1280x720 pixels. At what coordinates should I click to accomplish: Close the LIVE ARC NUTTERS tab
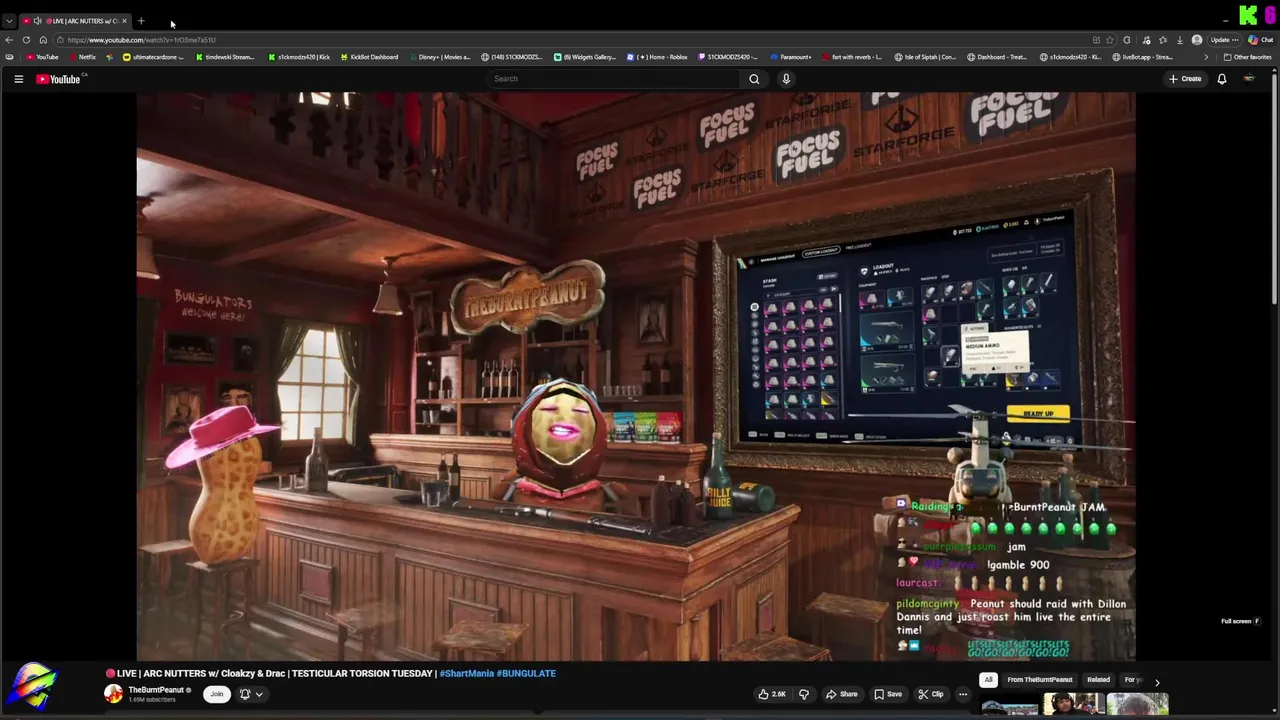[x=125, y=21]
